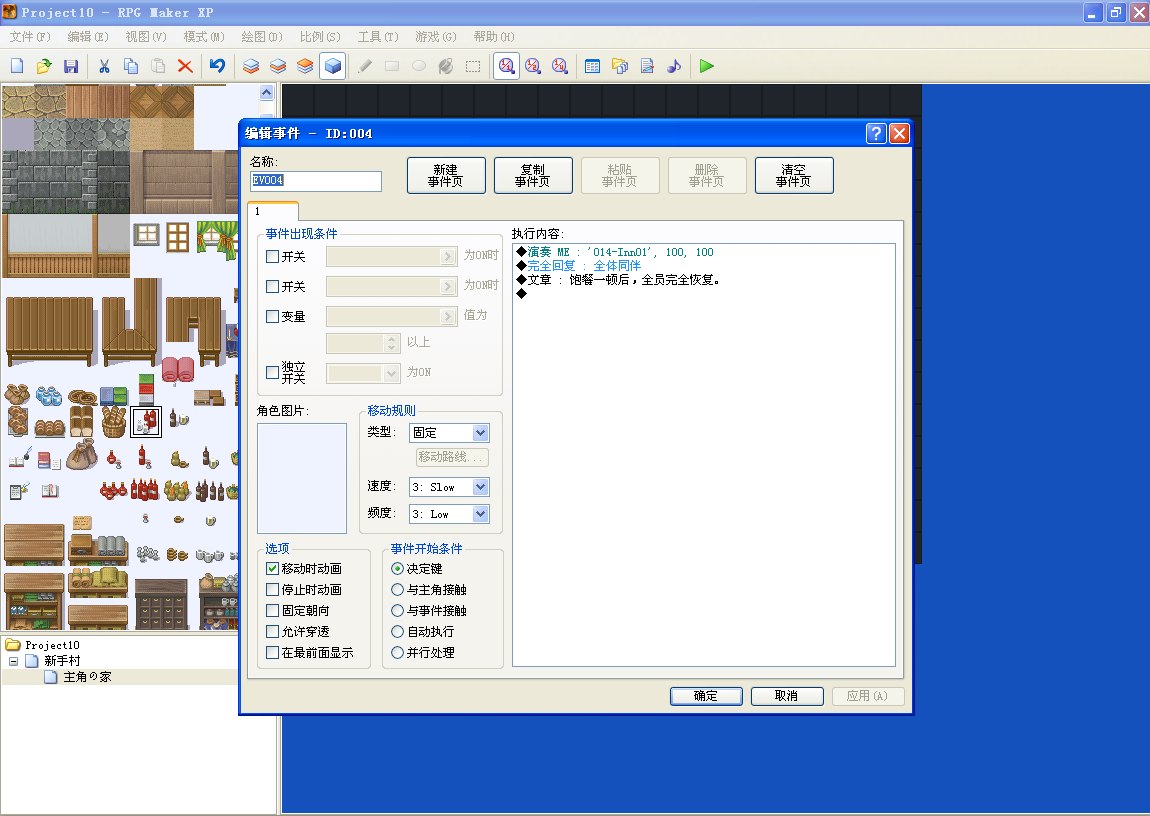The width and height of the screenshot is (1150, 816).
Task: Choose the 1:1 zoom scale icon
Action: (x=506, y=66)
